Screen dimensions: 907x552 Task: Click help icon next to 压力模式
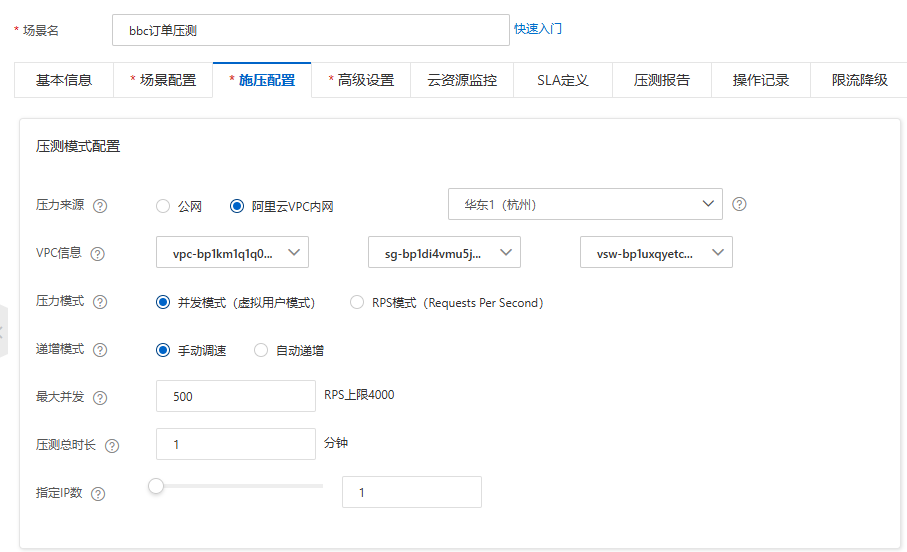tap(100, 302)
